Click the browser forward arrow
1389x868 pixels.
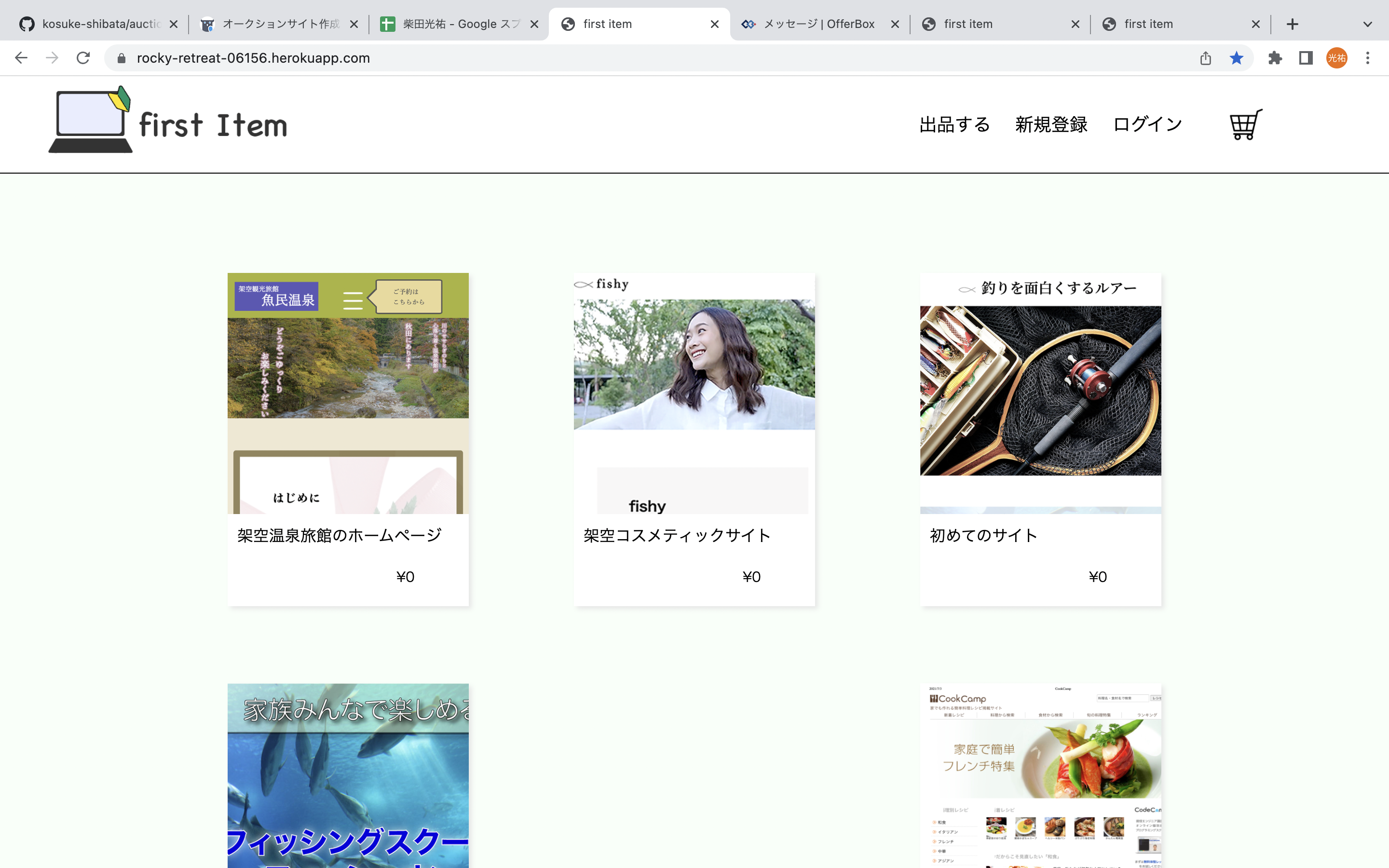point(52,58)
